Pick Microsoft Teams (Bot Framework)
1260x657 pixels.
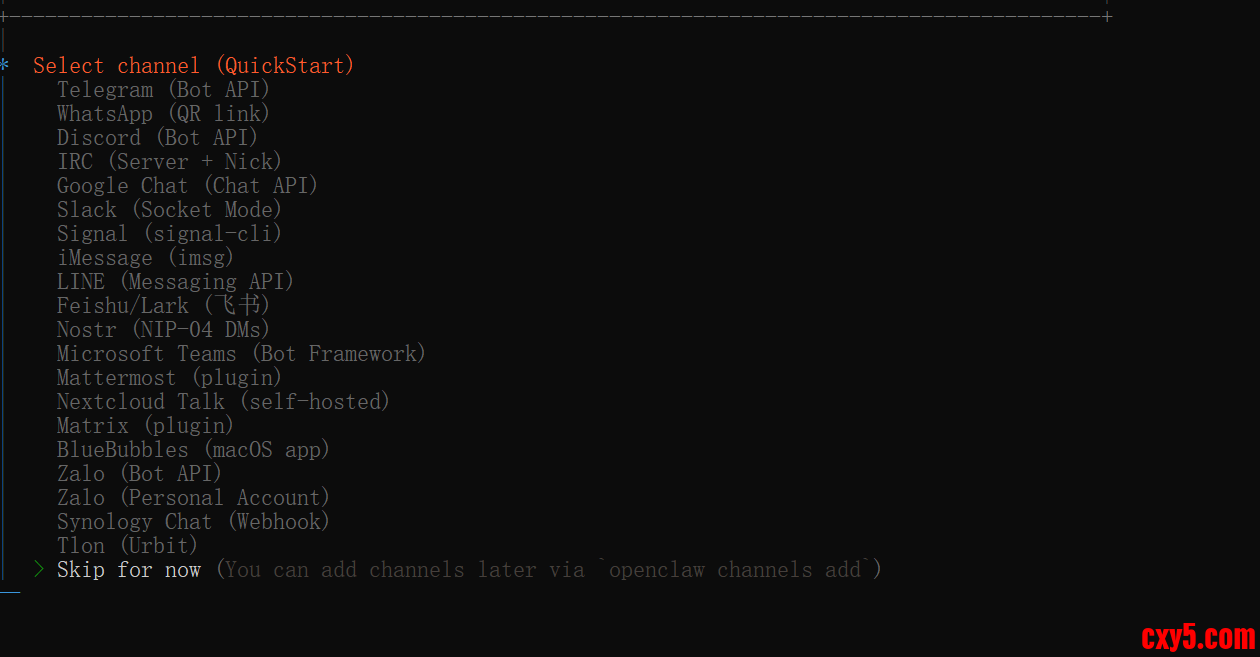[x=241, y=354]
